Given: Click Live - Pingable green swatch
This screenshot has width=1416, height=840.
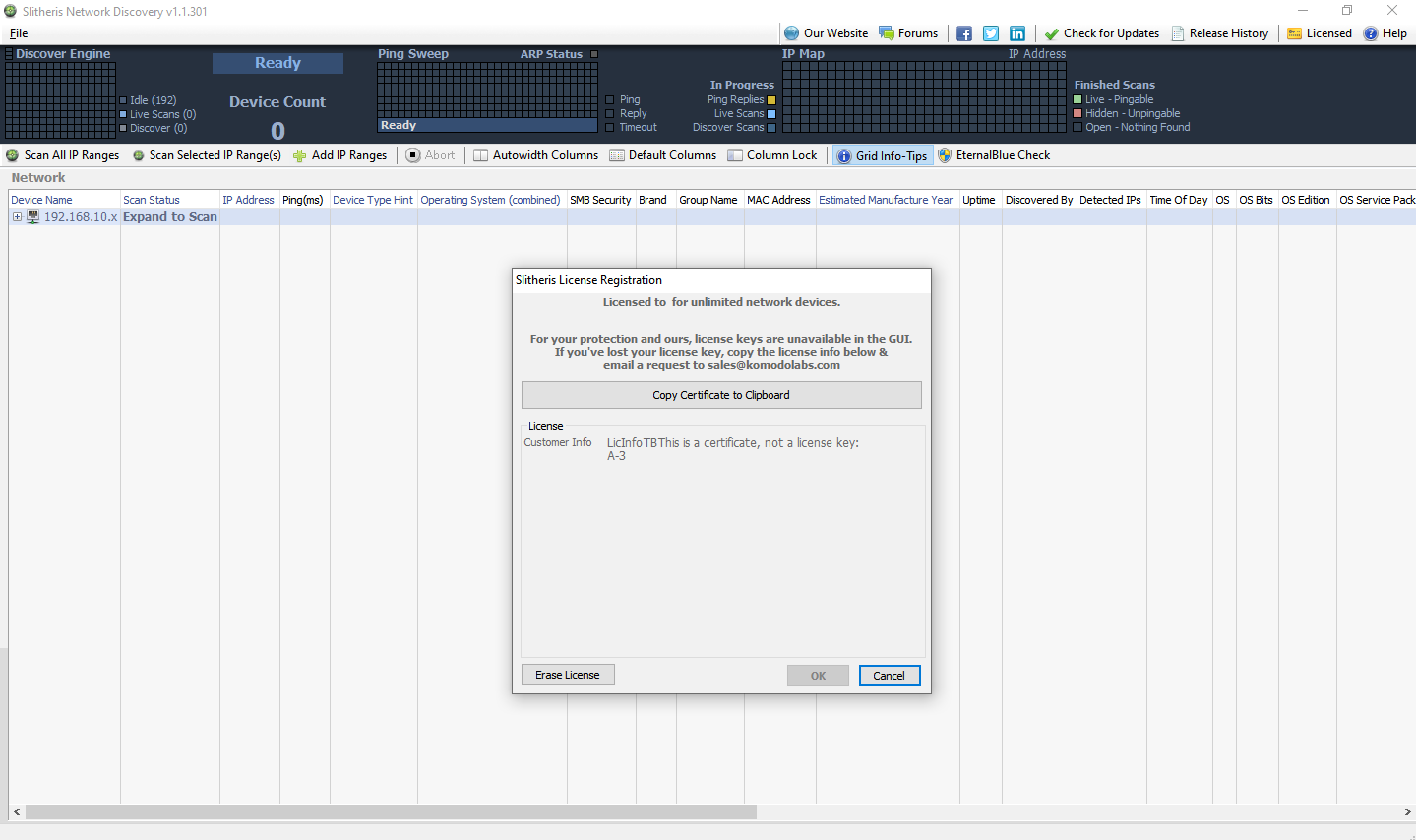Looking at the screenshot, I should point(1077,99).
